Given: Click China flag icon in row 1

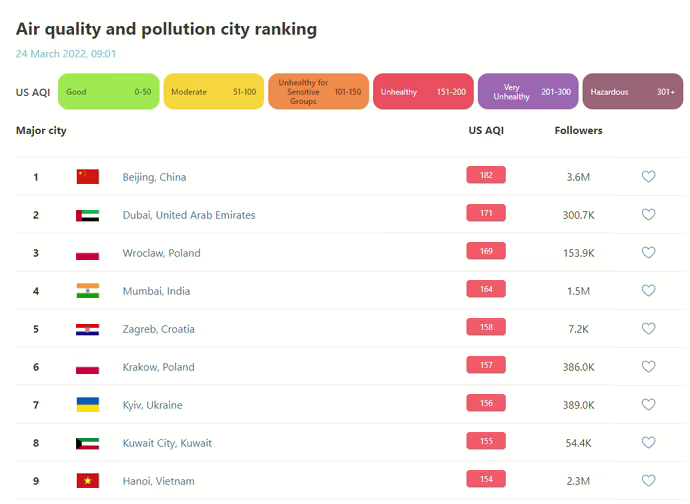Looking at the screenshot, I should 88,177.
